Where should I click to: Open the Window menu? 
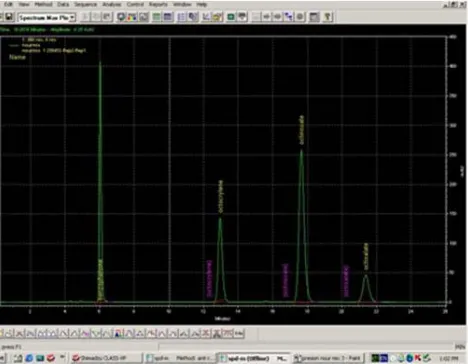tap(182, 4)
